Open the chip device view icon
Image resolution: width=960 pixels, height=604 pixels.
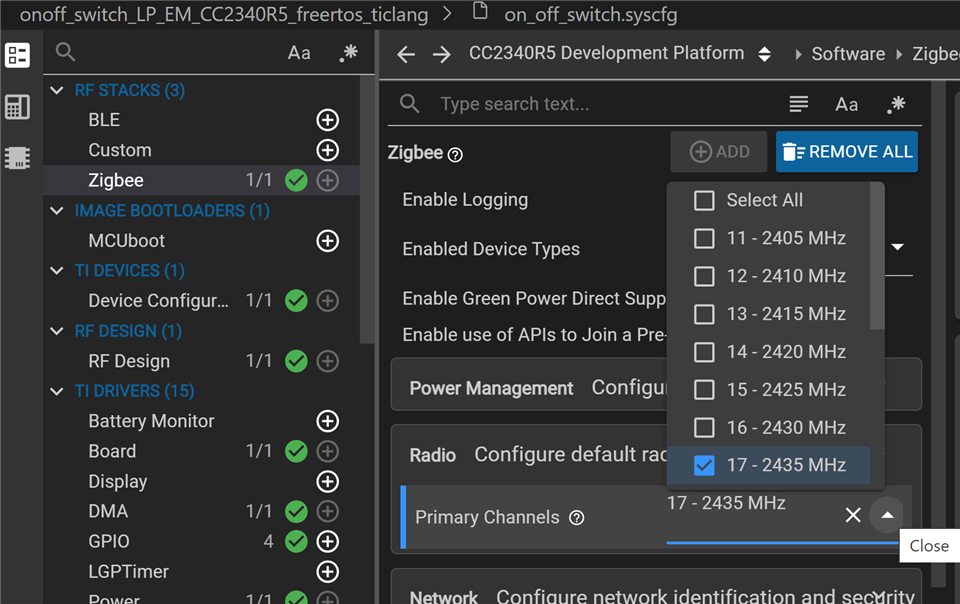click(17, 158)
